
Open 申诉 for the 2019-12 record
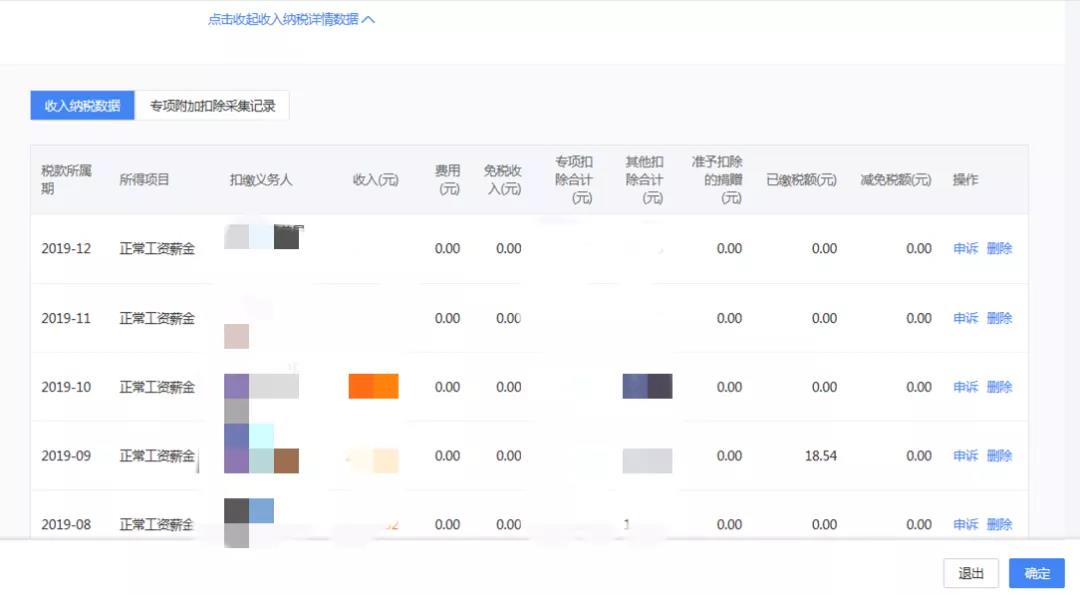(x=964, y=248)
